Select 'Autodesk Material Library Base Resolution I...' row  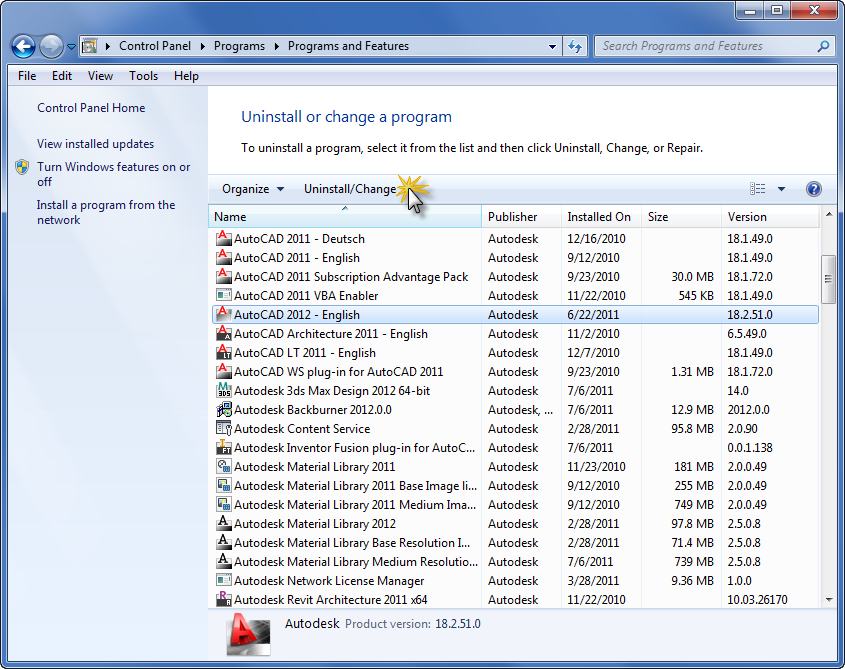coord(515,543)
